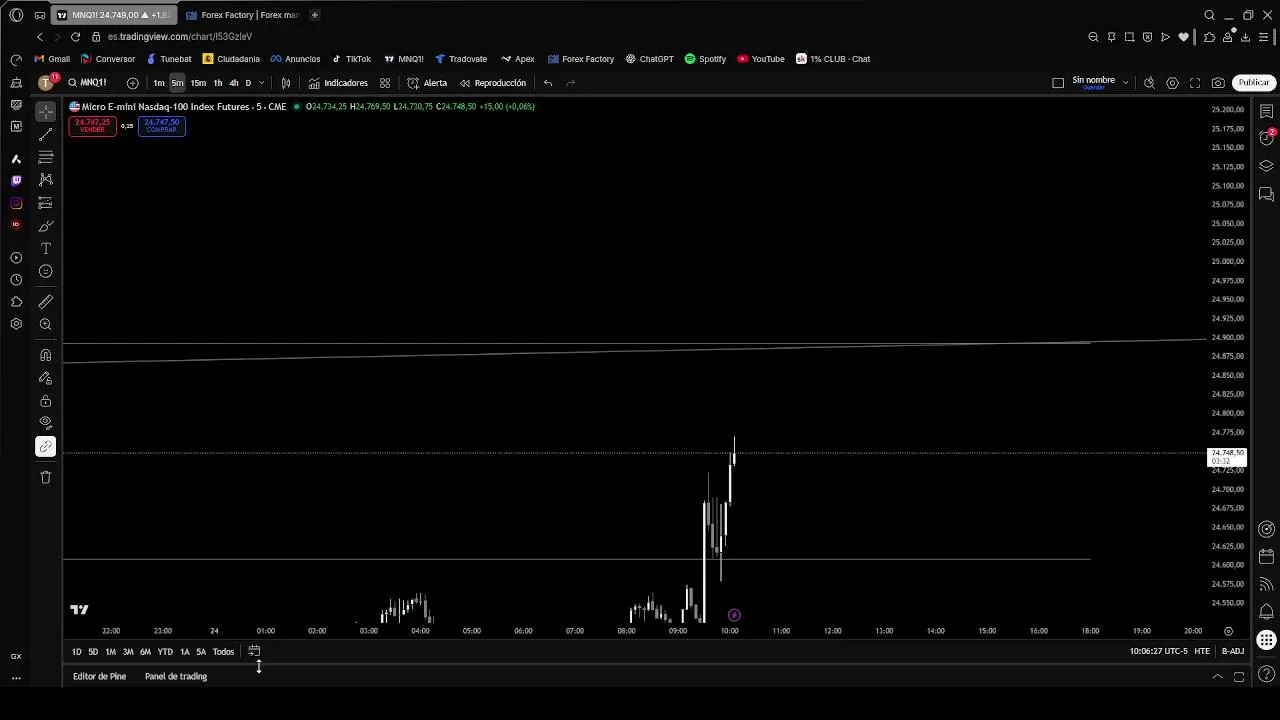Screen dimensions: 1280x720
Task: Open the layout selector square icon
Action: 1058,83
